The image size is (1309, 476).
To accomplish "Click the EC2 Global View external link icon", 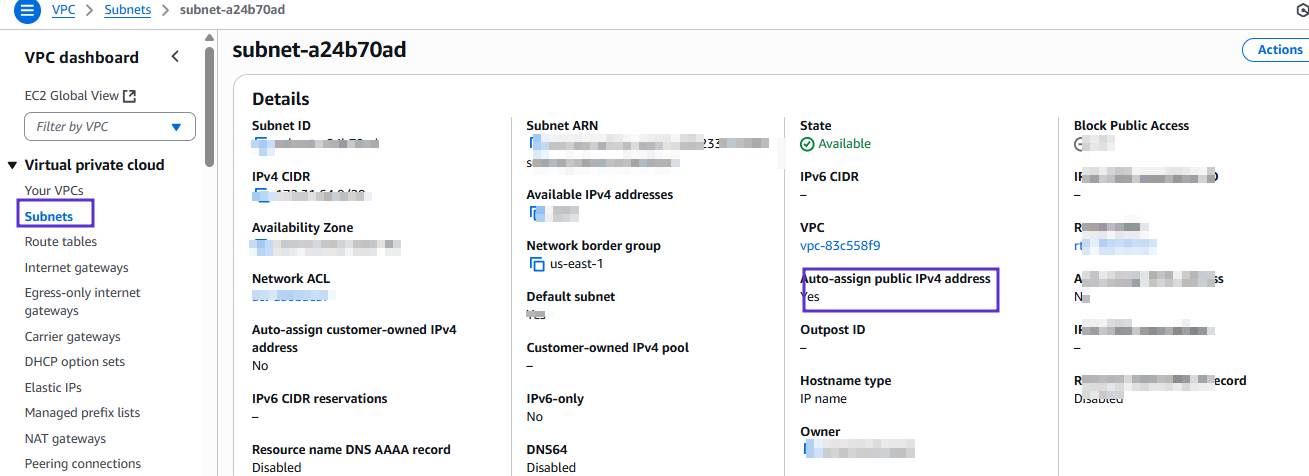I will pyautogui.click(x=129, y=96).
